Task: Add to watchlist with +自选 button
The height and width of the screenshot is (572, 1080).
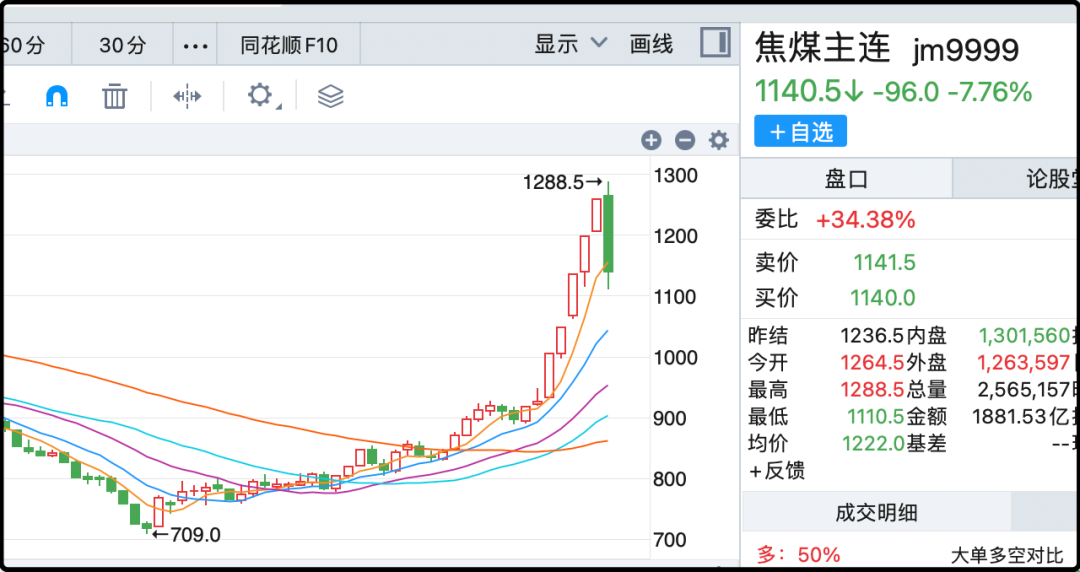Action: 800,131
